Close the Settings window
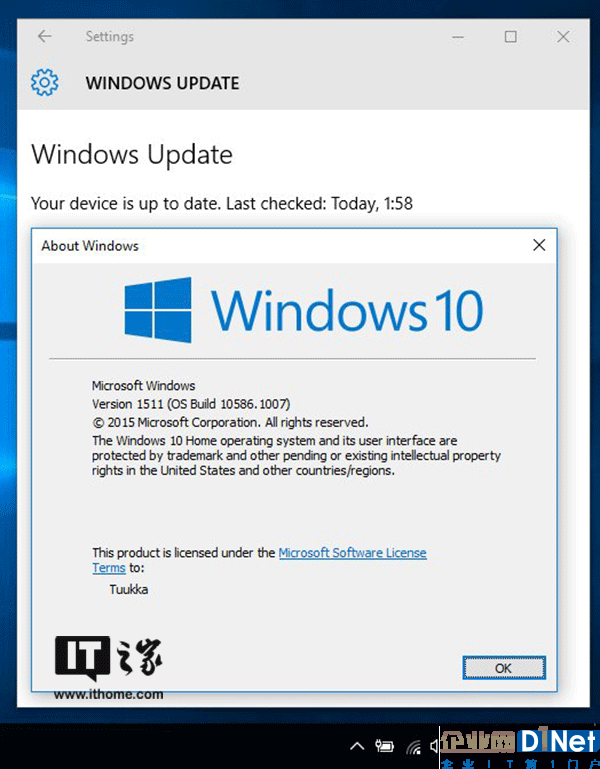 tap(563, 37)
